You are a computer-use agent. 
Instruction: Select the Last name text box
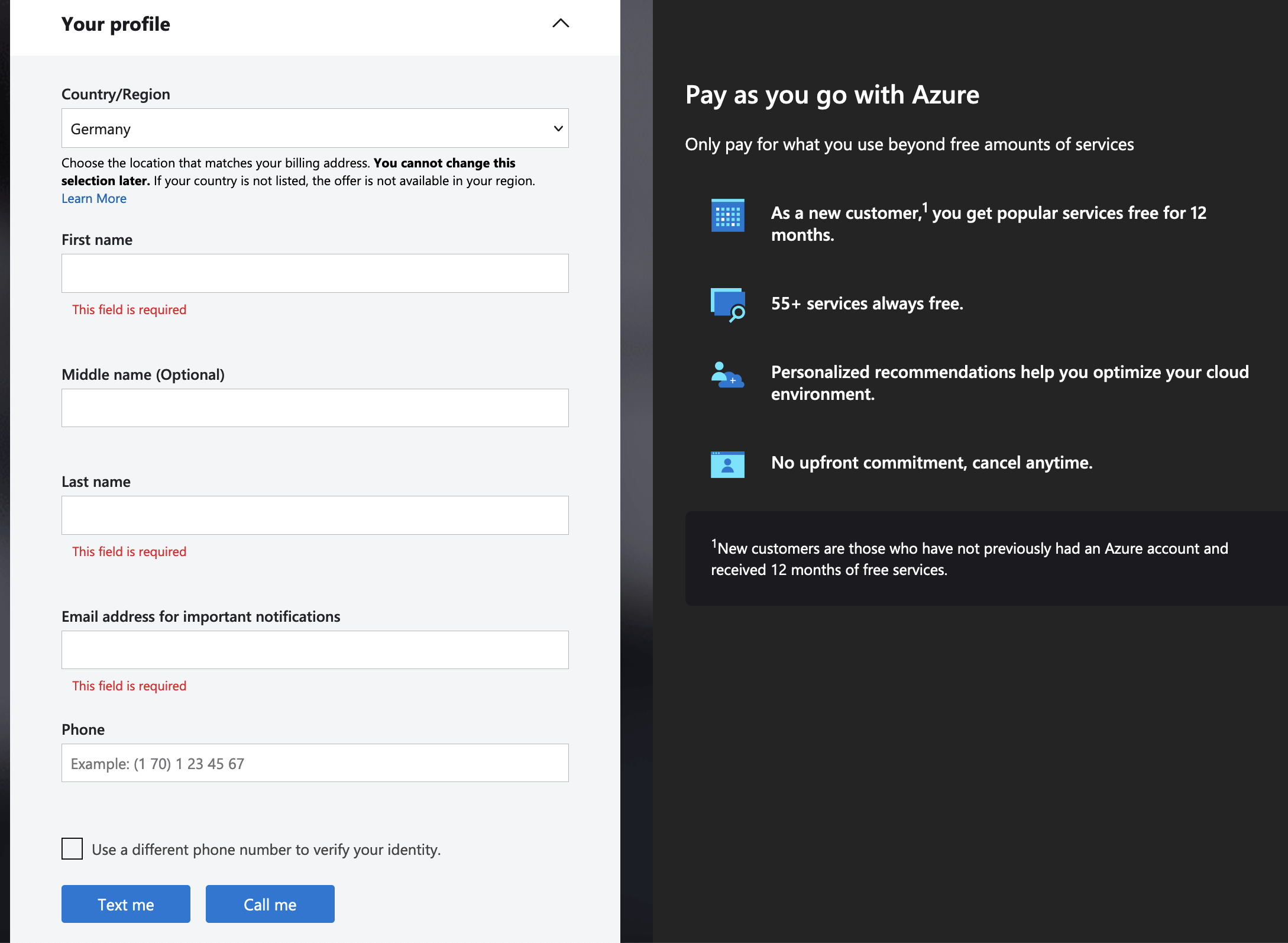point(315,515)
